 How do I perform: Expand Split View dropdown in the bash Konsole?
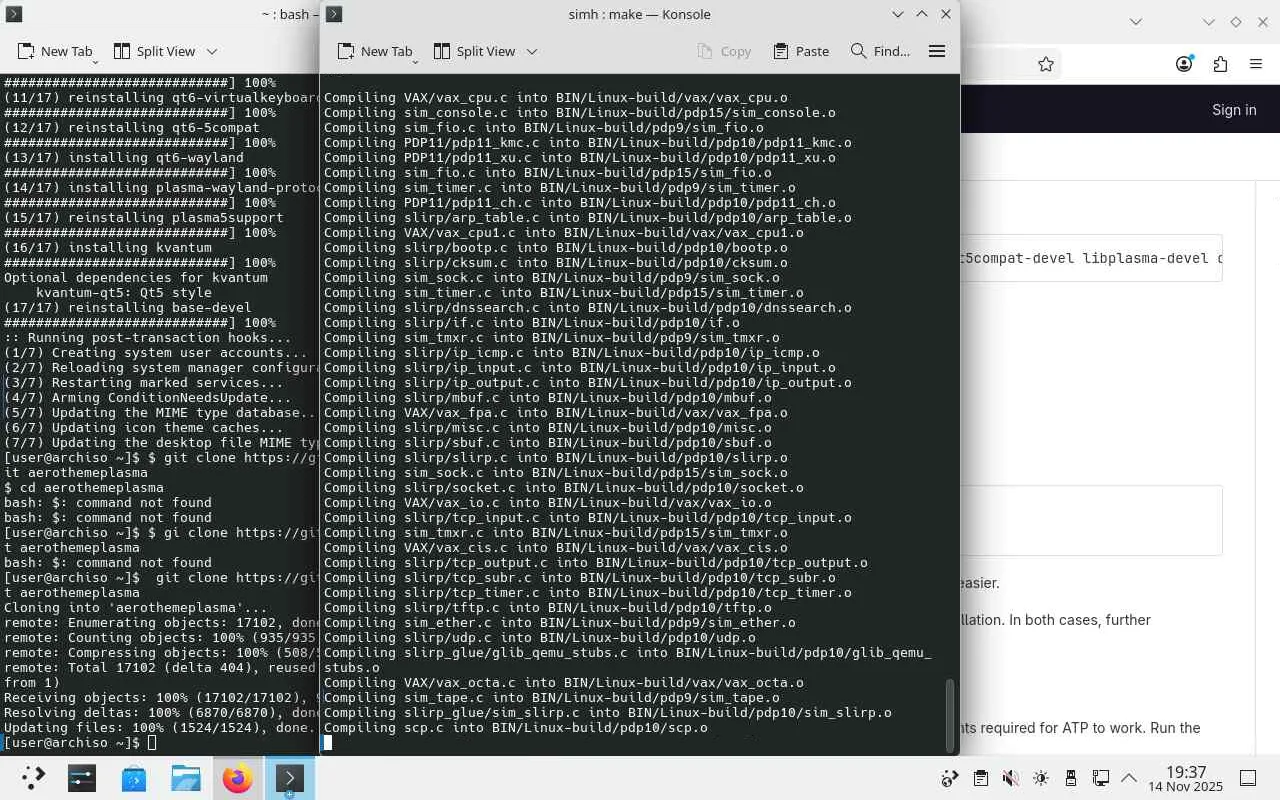(212, 51)
